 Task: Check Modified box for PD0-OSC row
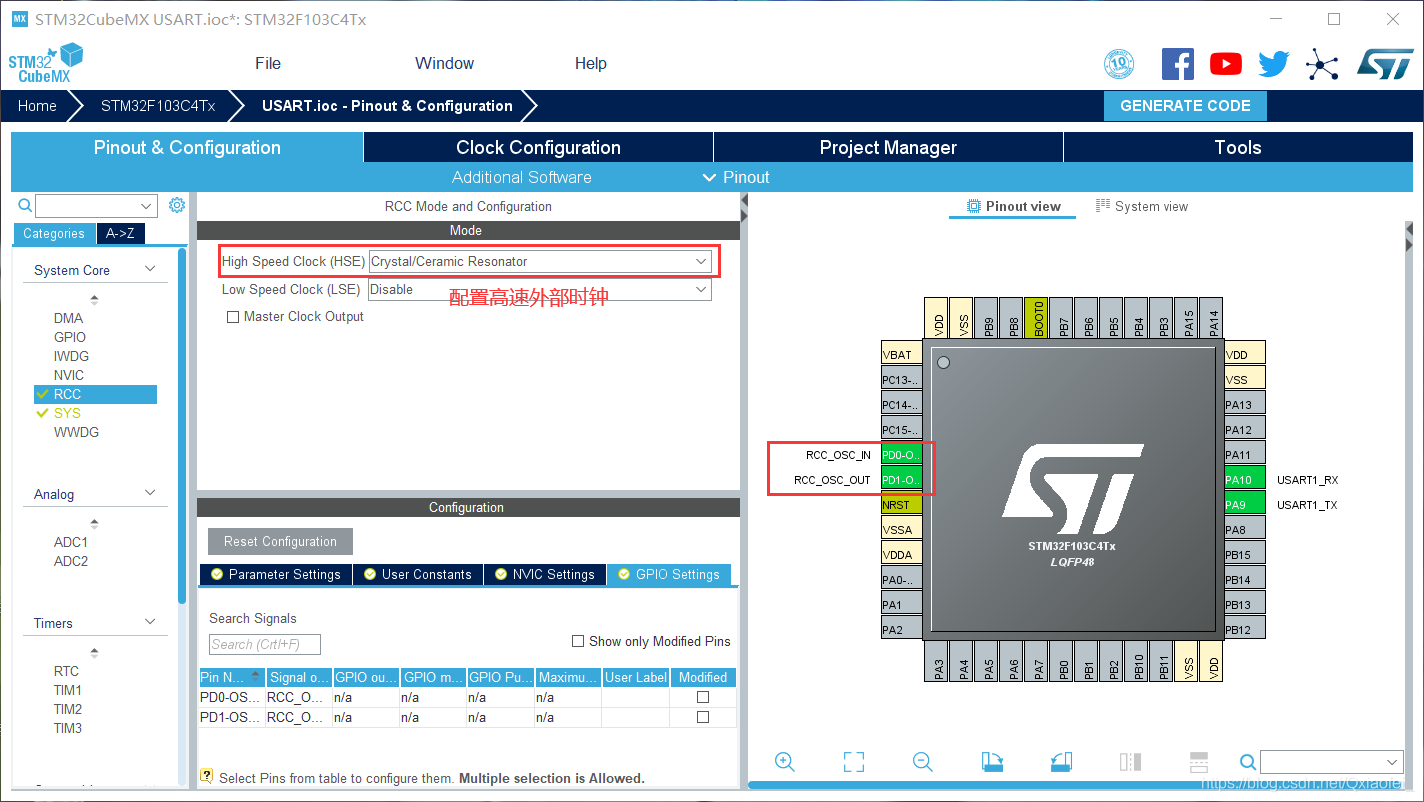703,696
